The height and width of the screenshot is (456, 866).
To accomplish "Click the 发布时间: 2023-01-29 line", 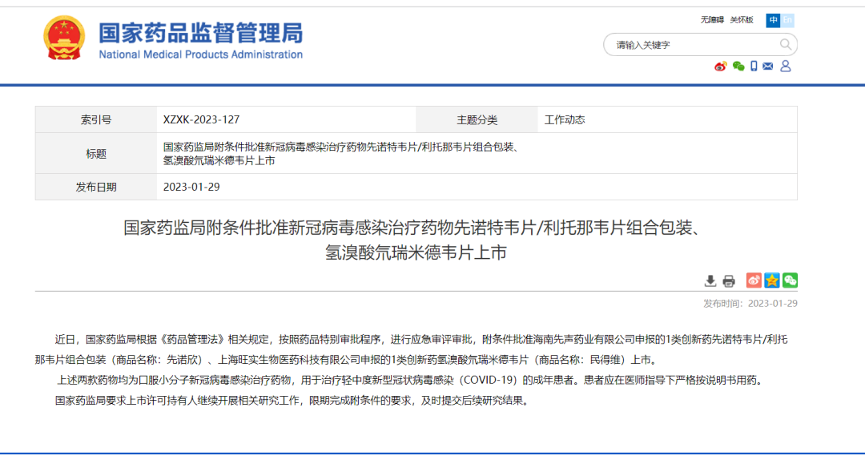I will 750,304.
